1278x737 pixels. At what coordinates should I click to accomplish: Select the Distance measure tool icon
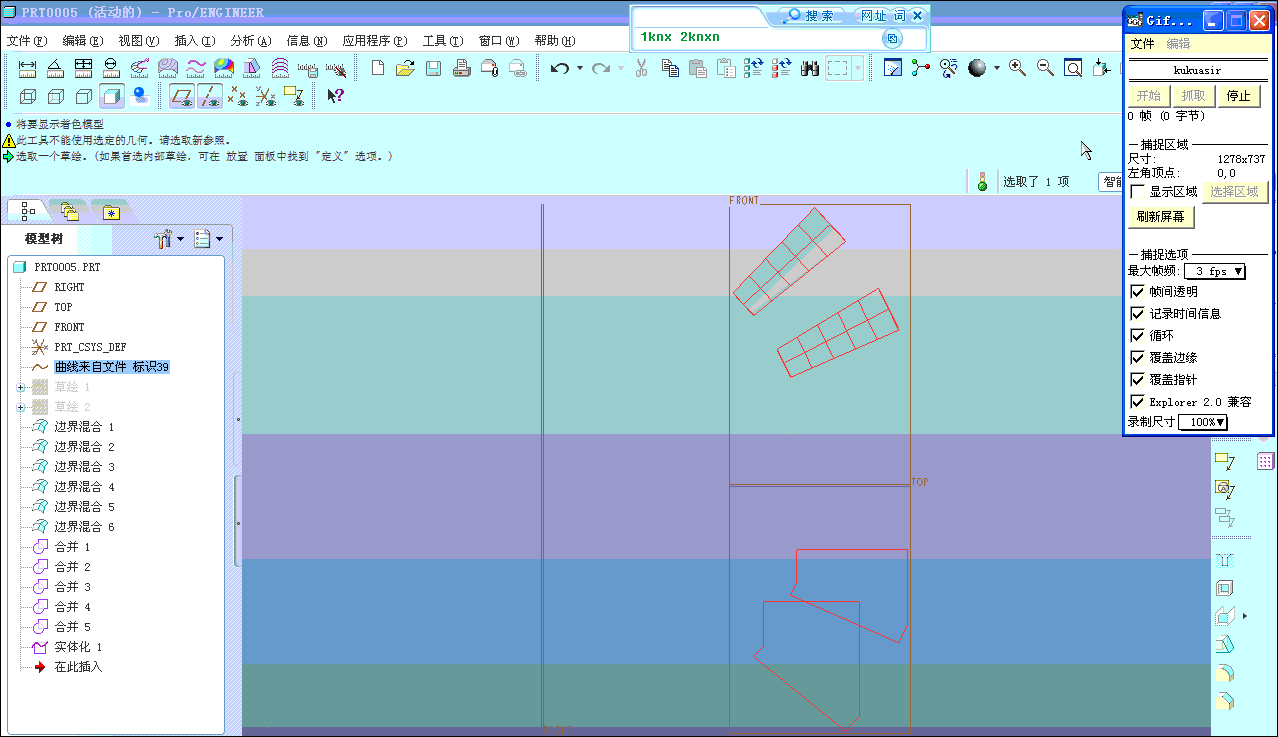[27, 68]
